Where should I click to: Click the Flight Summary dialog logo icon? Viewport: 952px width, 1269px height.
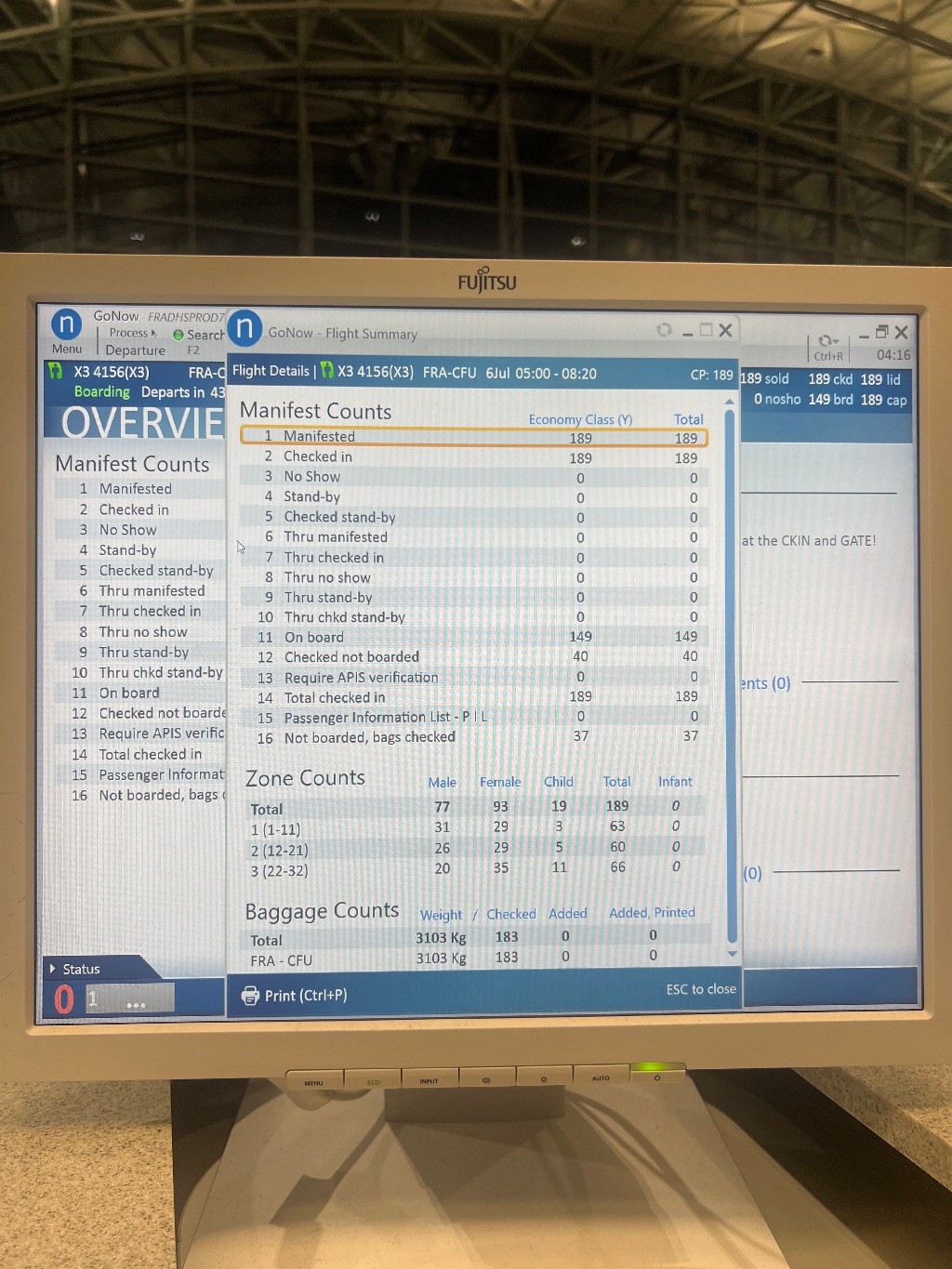tap(245, 328)
